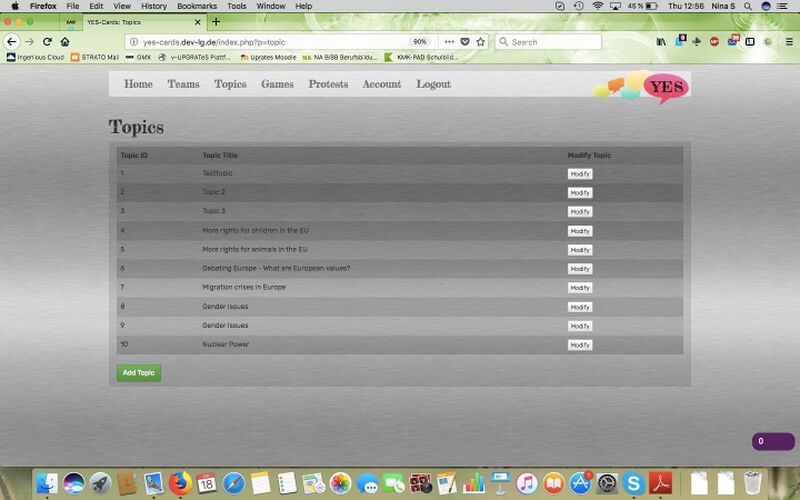This screenshot has height=500, width=800.
Task: Open the Account navigation link
Action: tap(382, 84)
